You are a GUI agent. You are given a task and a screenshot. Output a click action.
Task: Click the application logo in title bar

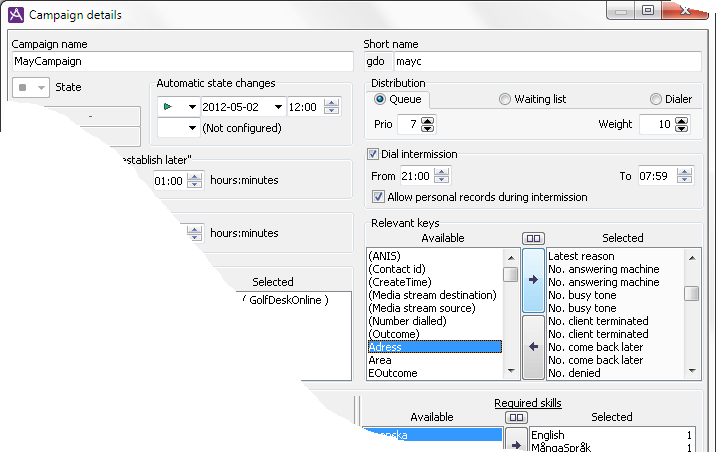coord(15,15)
